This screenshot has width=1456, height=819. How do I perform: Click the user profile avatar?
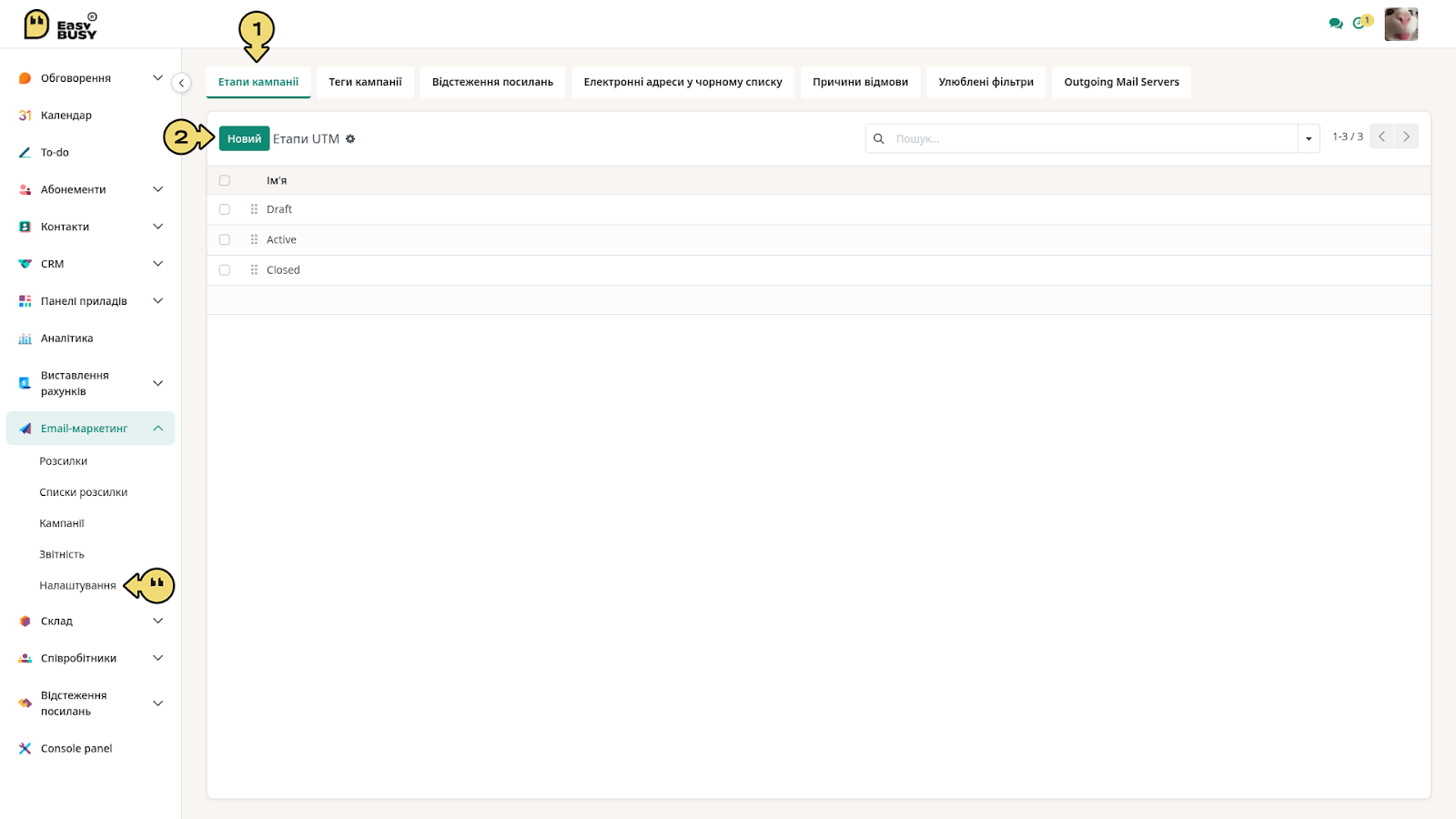(x=1401, y=24)
